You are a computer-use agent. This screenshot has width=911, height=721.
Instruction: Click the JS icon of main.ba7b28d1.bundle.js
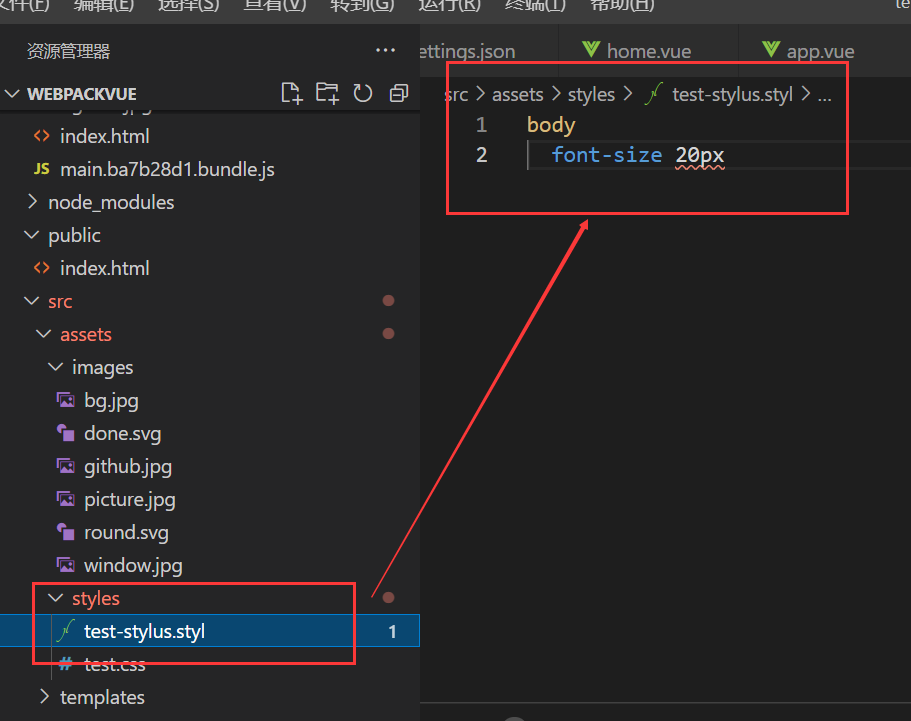pyautogui.click(x=41, y=169)
